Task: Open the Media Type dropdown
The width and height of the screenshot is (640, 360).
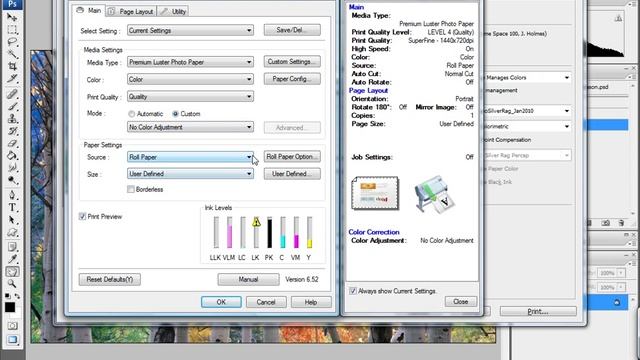Action: tap(190, 62)
